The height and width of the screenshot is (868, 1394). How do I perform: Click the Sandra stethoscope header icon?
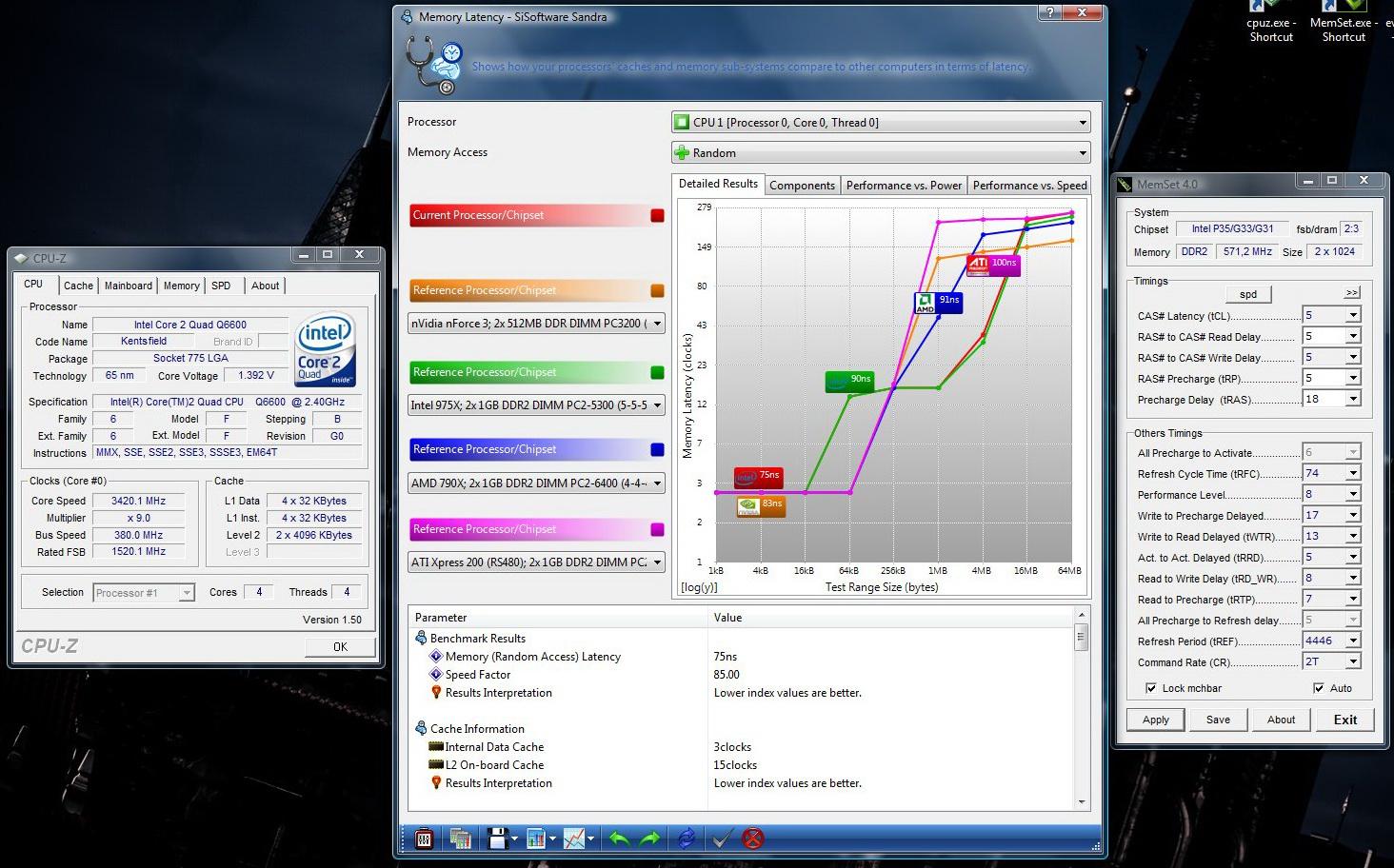point(434,65)
